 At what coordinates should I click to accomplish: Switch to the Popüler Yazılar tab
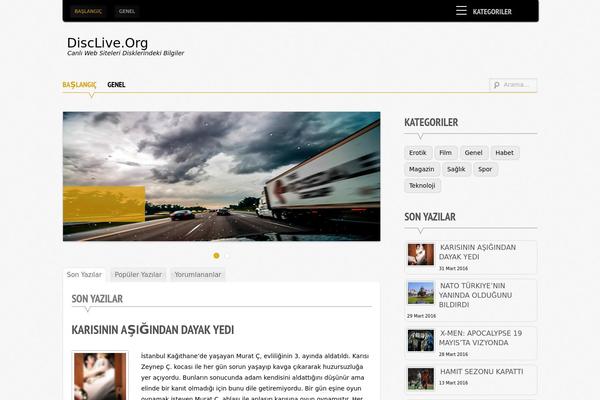(x=138, y=274)
